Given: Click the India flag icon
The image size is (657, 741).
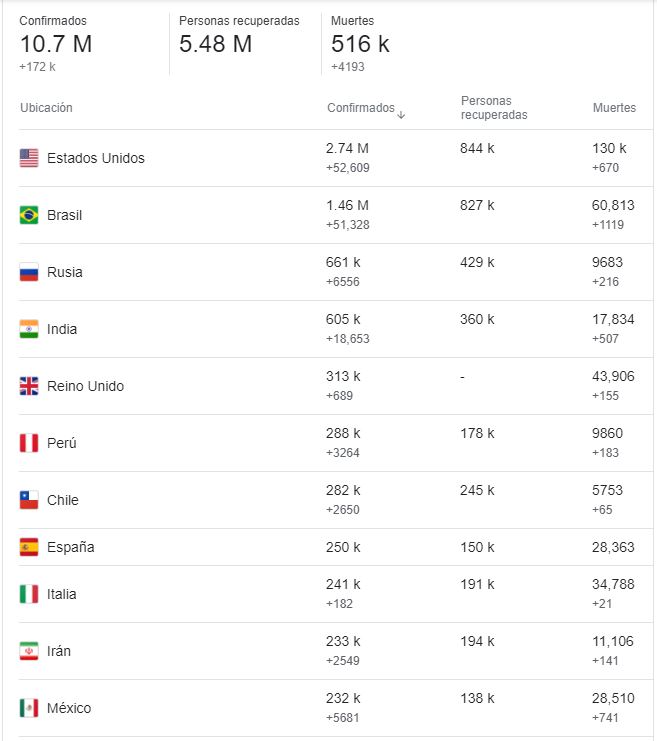Looking at the screenshot, I should (x=29, y=329).
